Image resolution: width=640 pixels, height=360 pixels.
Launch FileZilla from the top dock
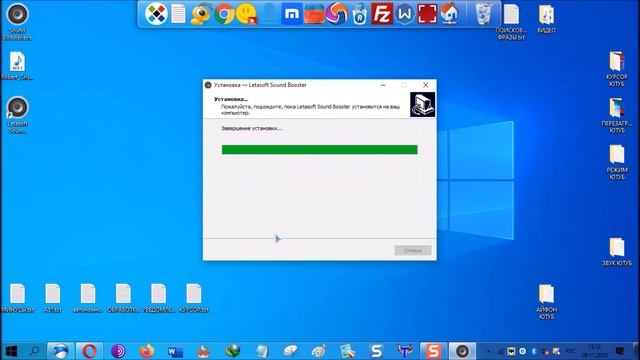pyautogui.click(x=382, y=14)
